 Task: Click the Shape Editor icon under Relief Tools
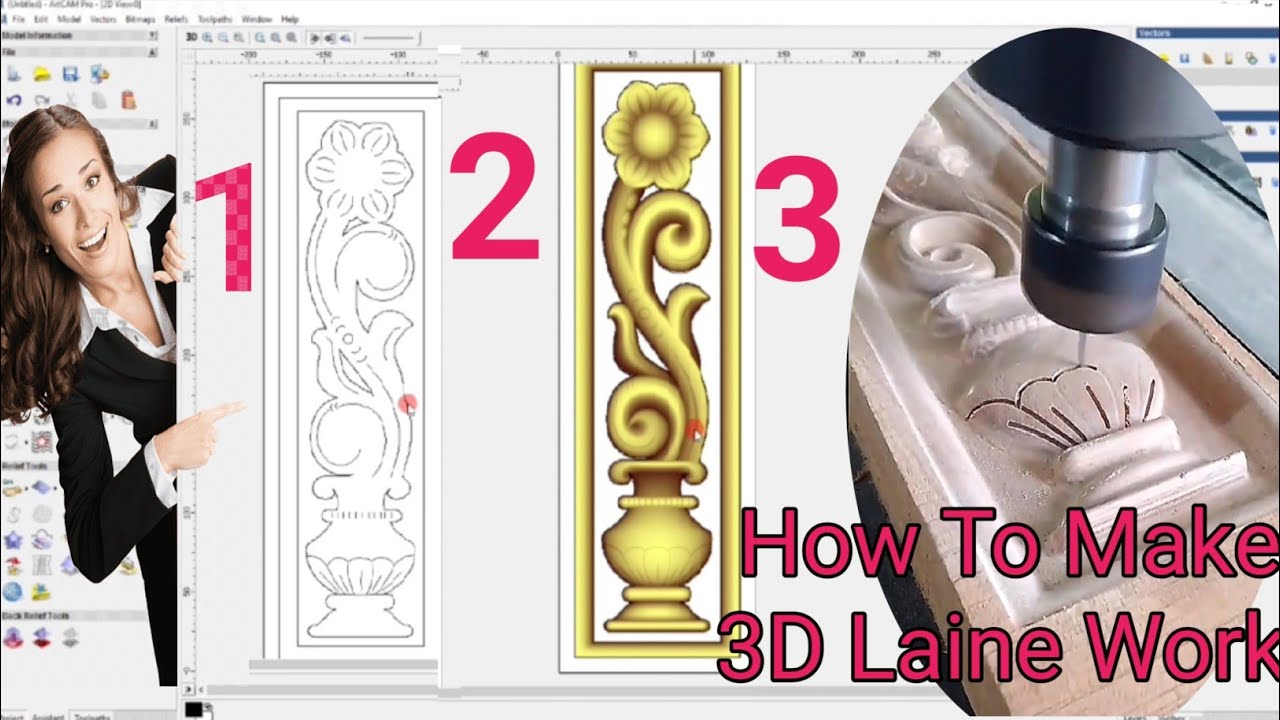pyautogui.click(x=14, y=488)
